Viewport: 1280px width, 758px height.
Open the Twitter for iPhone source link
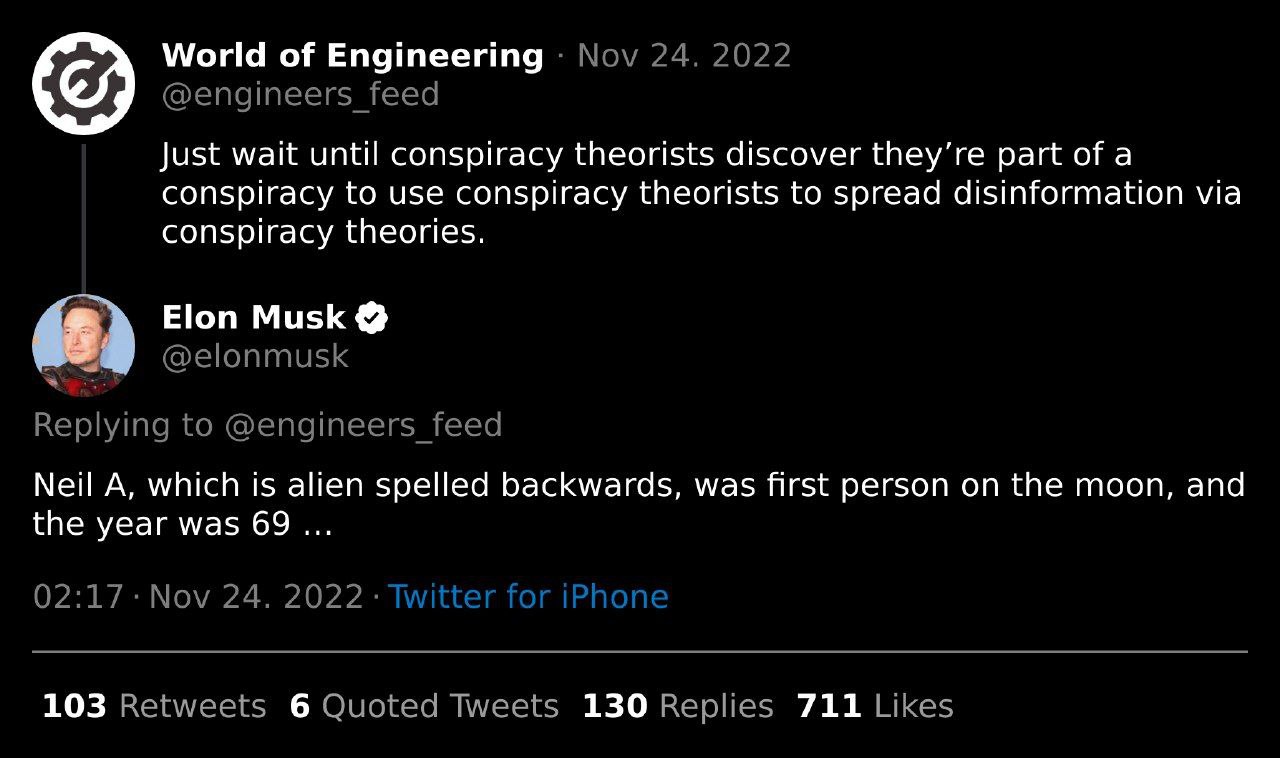[x=528, y=597]
